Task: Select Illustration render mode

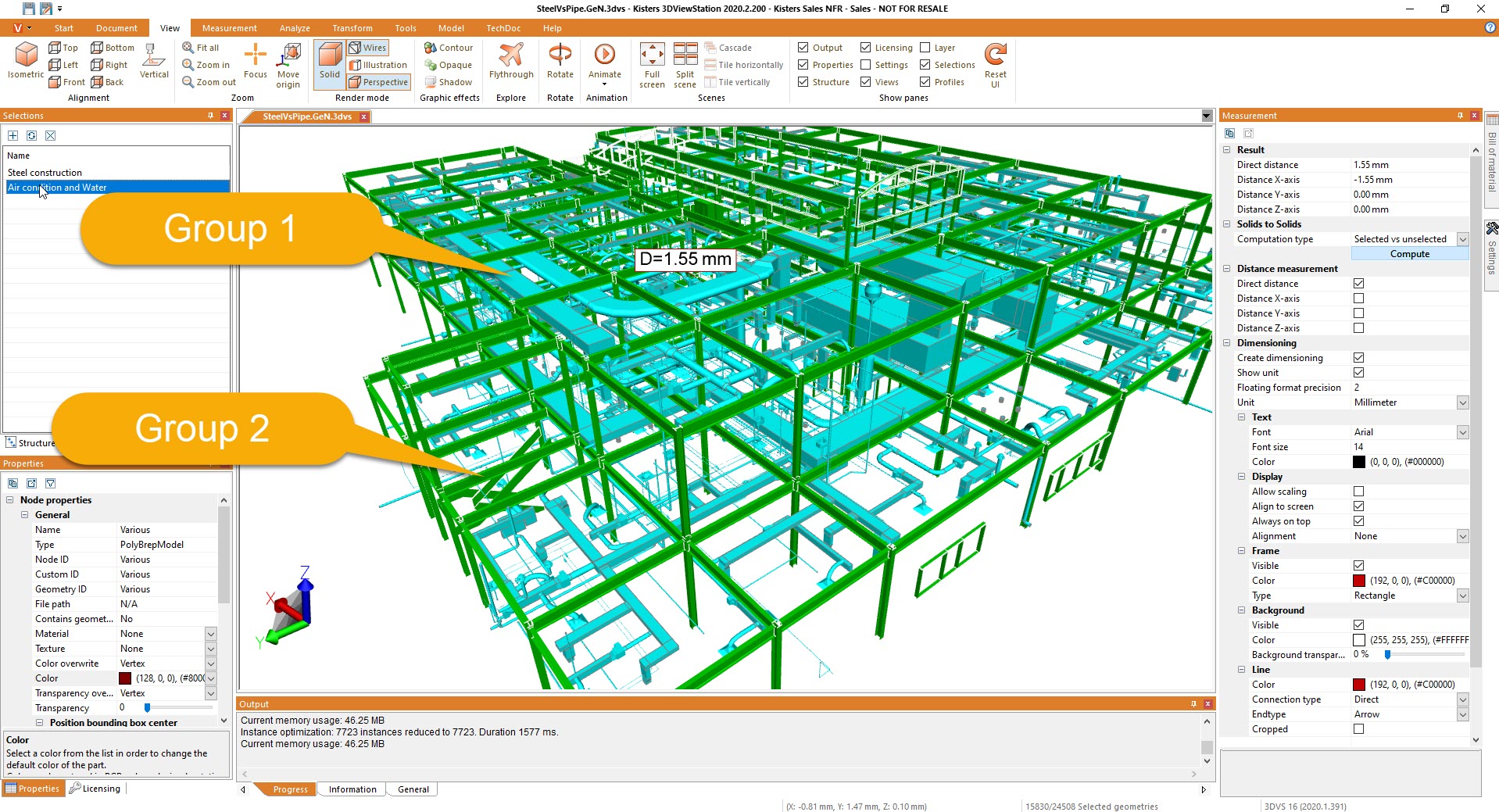Action: coord(378,65)
